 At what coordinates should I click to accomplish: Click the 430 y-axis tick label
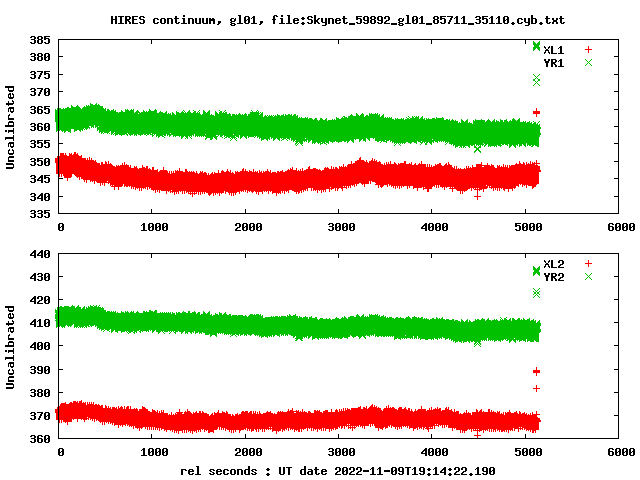pyautogui.click(x=40, y=277)
